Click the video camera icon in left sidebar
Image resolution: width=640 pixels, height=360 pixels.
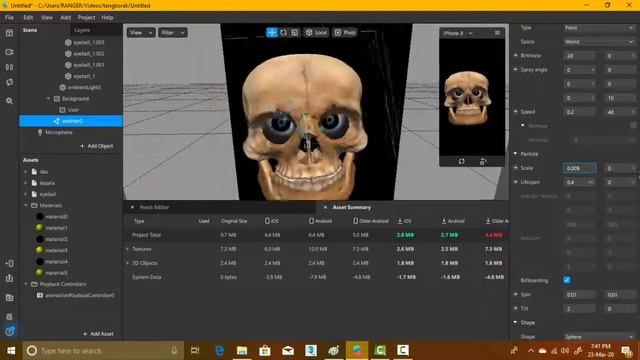(x=9, y=52)
